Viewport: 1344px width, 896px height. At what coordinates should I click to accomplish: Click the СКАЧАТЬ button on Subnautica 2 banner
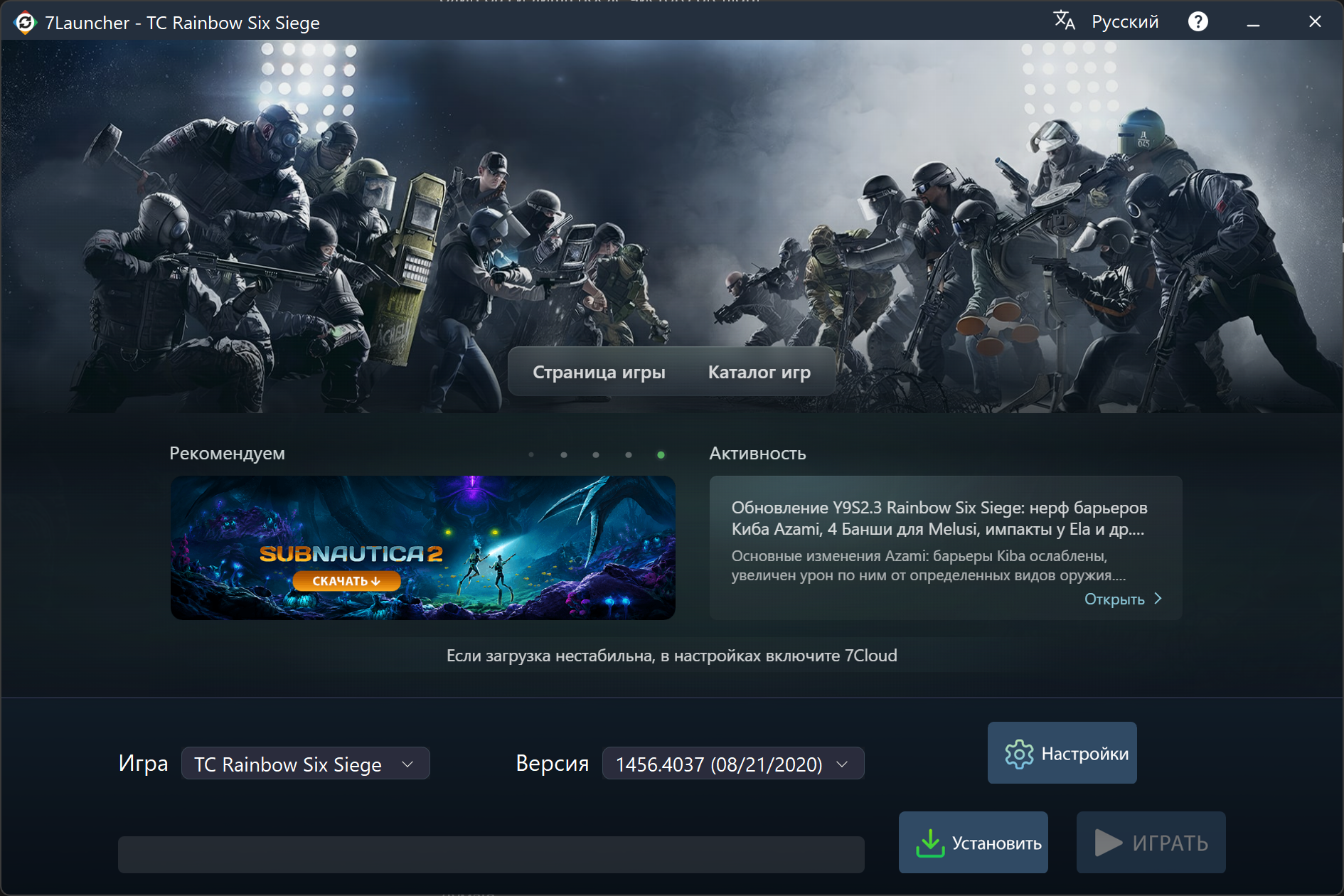coord(346,581)
